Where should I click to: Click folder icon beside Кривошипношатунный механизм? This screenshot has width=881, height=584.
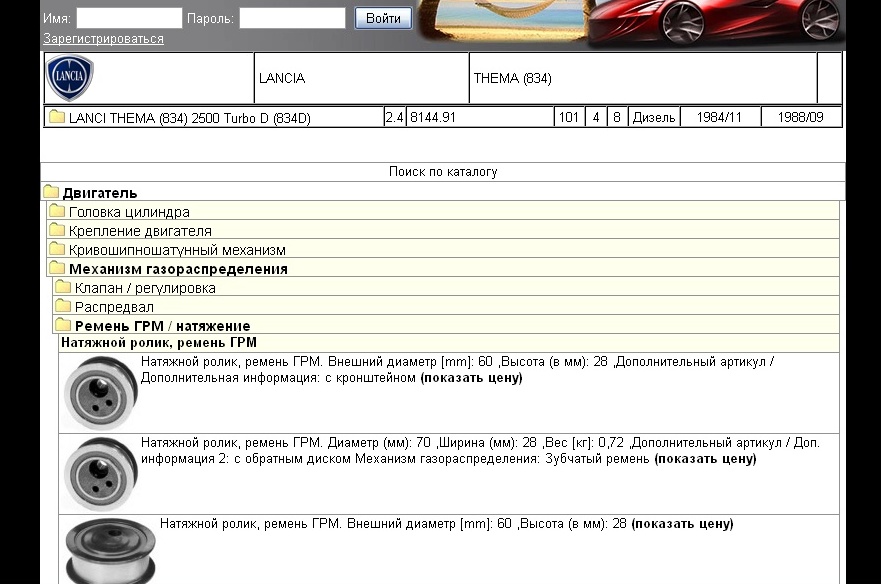point(57,249)
